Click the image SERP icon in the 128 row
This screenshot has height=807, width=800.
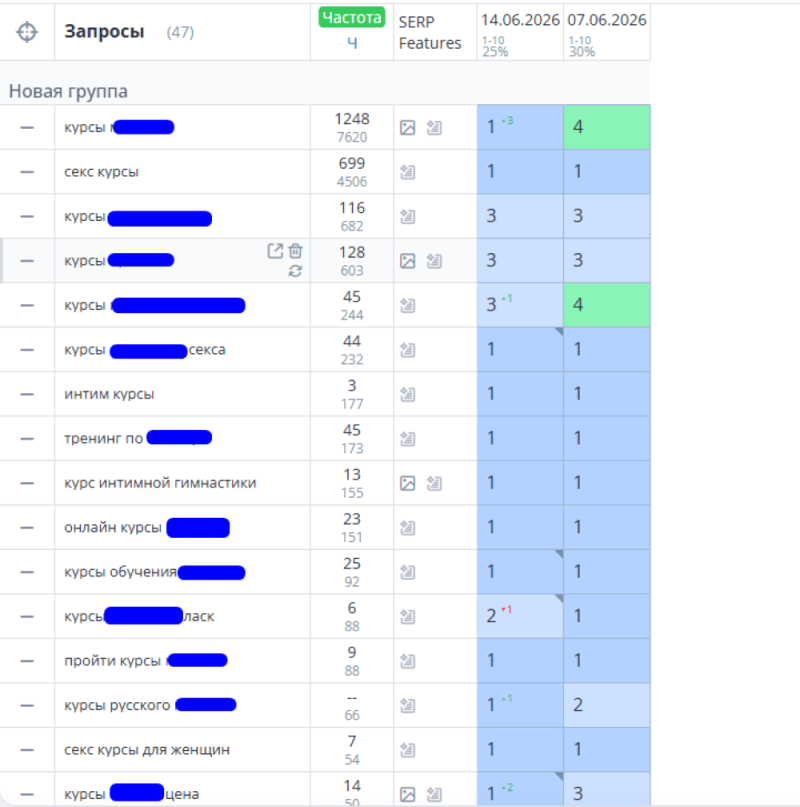point(408,261)
